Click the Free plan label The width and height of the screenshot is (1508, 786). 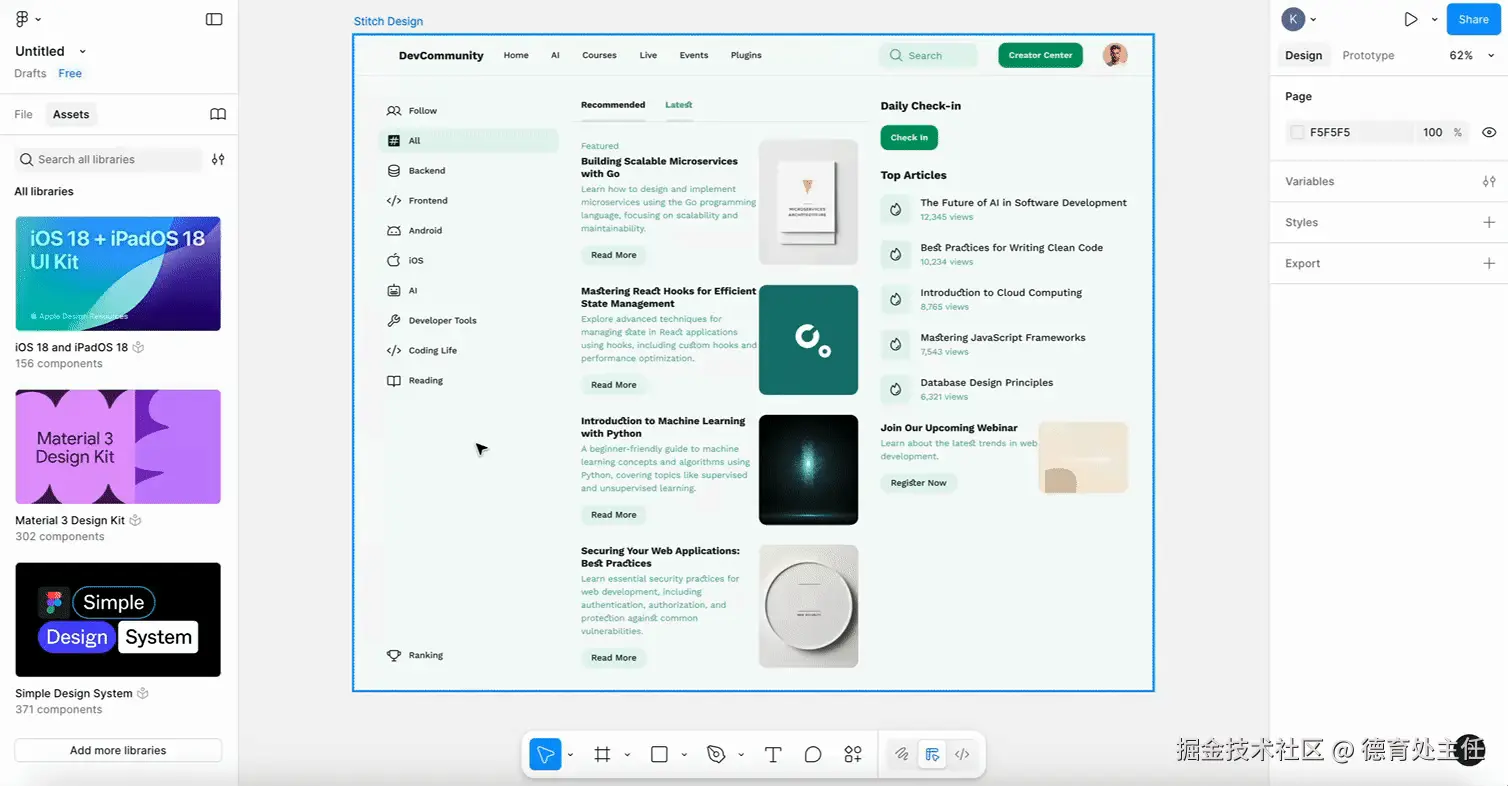(x=70, y=73)
